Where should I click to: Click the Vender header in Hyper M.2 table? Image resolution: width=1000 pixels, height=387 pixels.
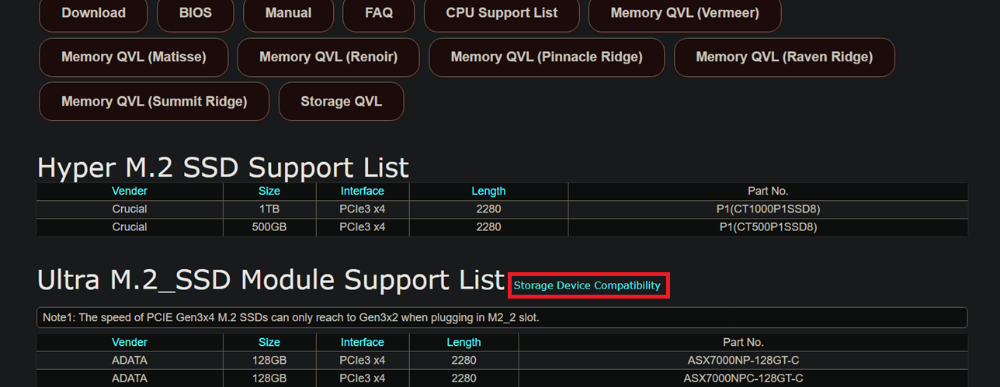[129, 191]
